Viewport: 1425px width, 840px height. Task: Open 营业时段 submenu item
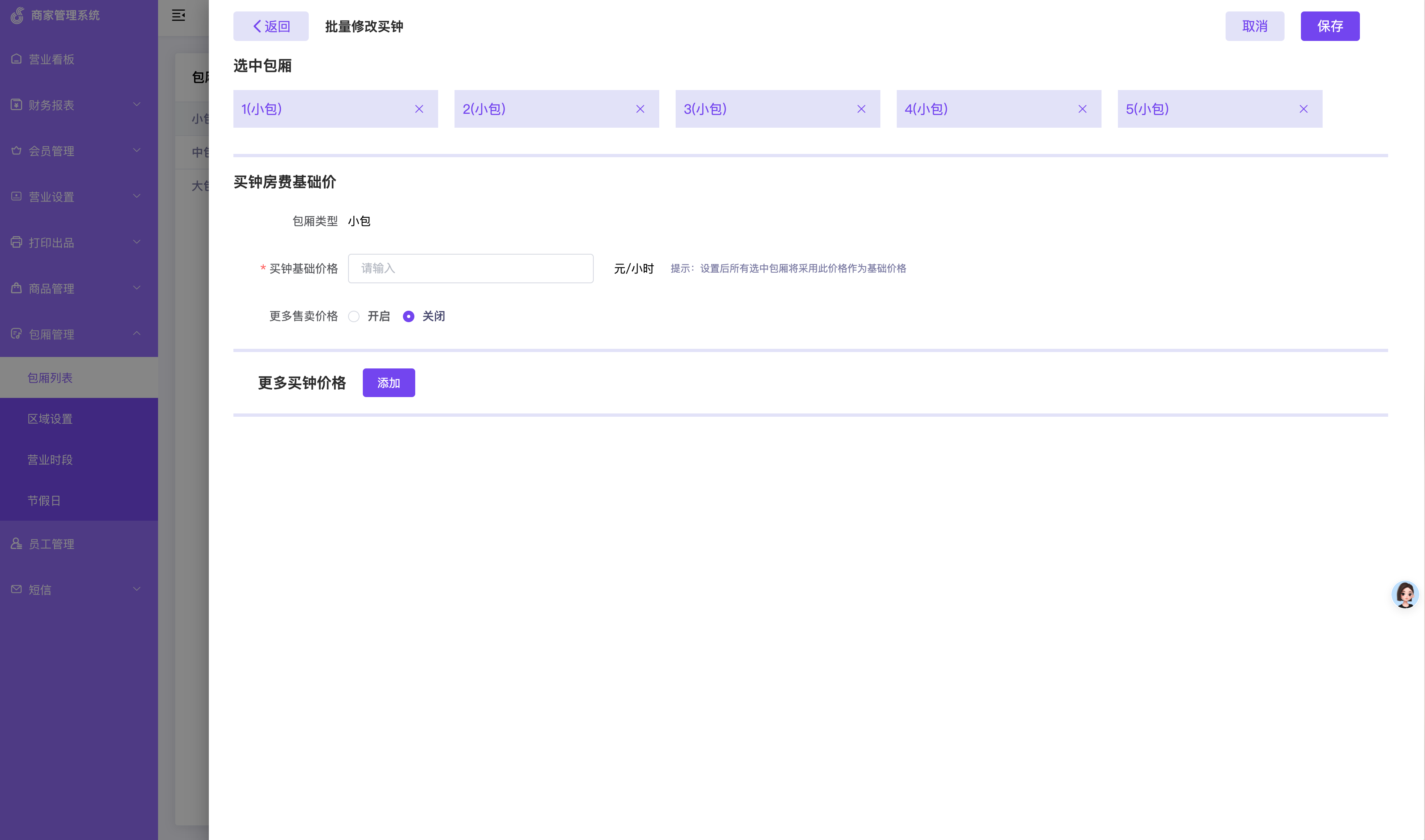click(x=79, y=460)
